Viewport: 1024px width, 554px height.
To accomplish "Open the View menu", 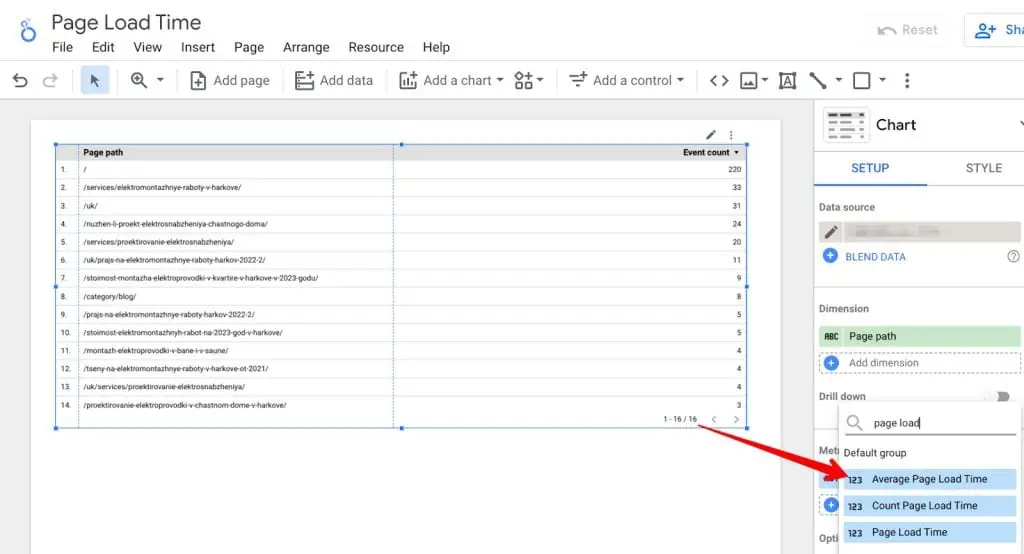I will (148, 47).
